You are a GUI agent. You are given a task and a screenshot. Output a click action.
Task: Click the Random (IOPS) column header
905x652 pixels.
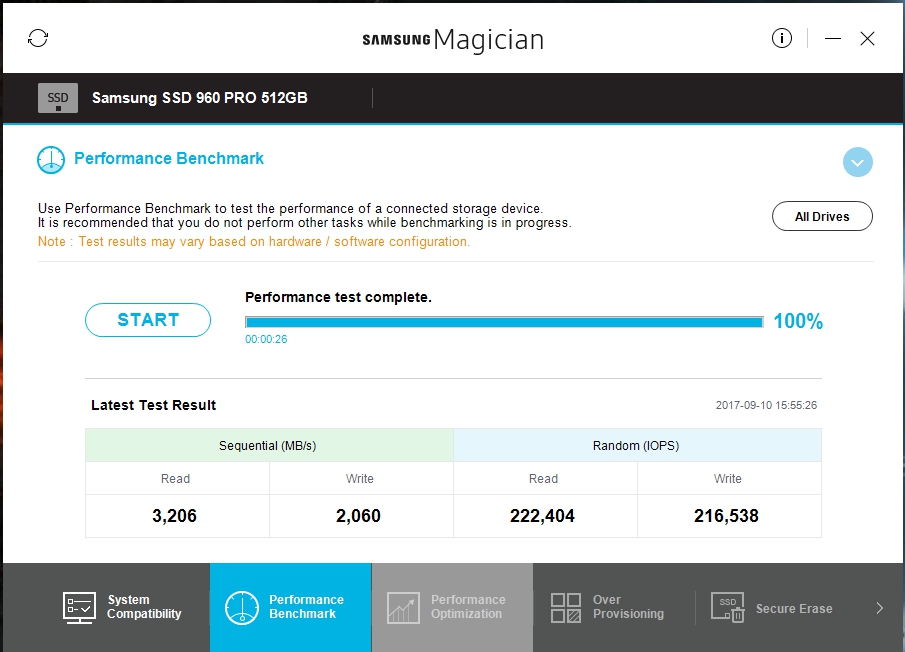tap(636, 445)
